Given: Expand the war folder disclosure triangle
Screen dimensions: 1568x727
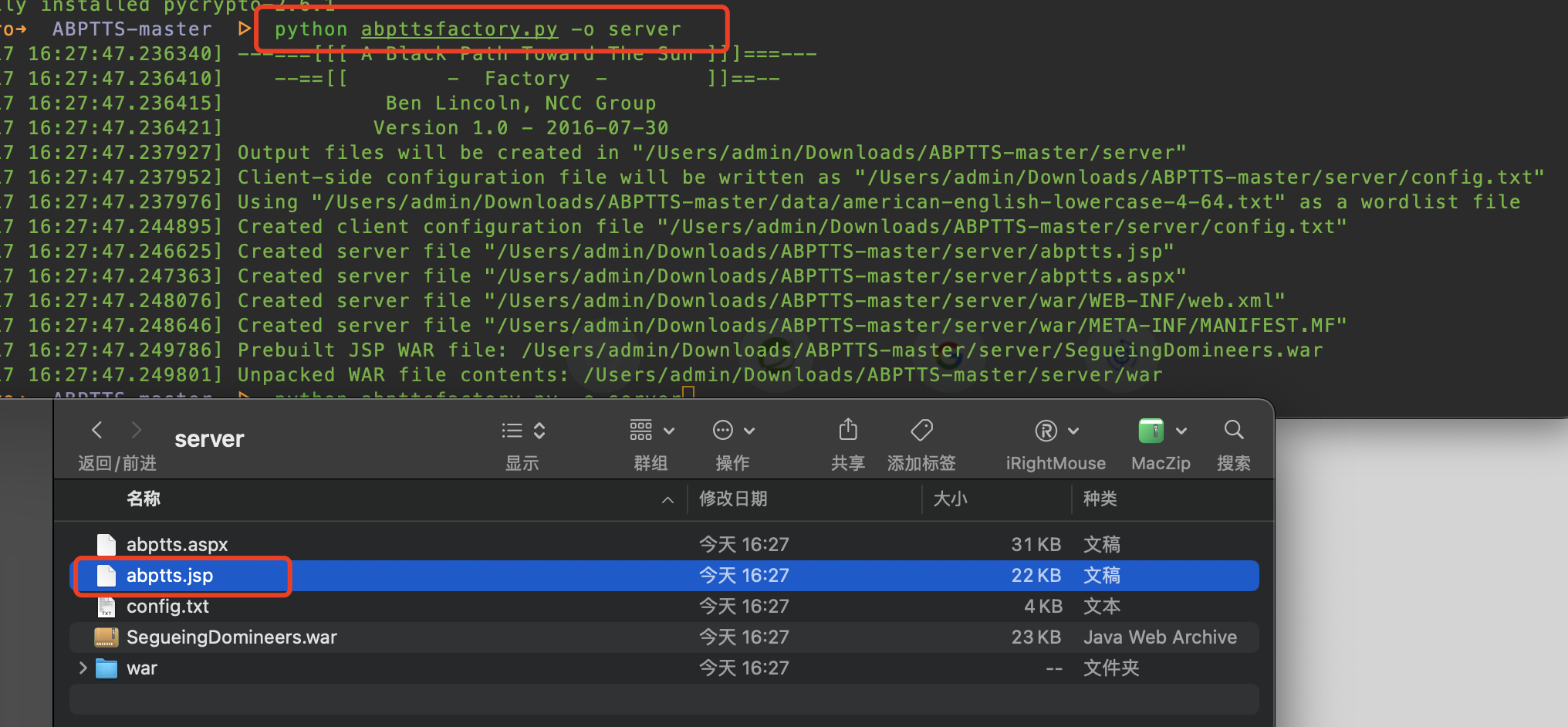Looking at the screenshot, I should pos(83,668).
